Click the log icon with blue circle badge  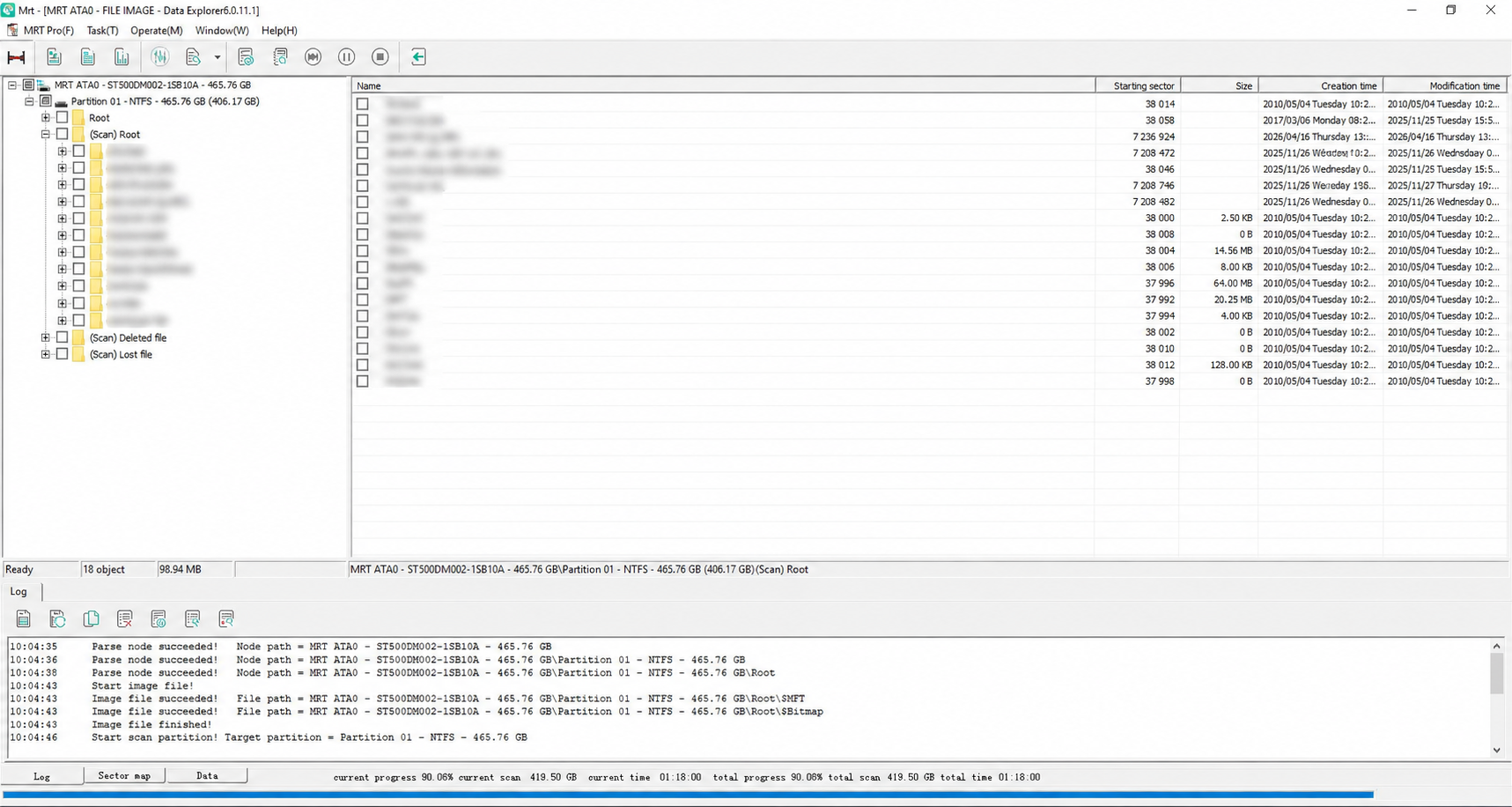pos(159,619)
